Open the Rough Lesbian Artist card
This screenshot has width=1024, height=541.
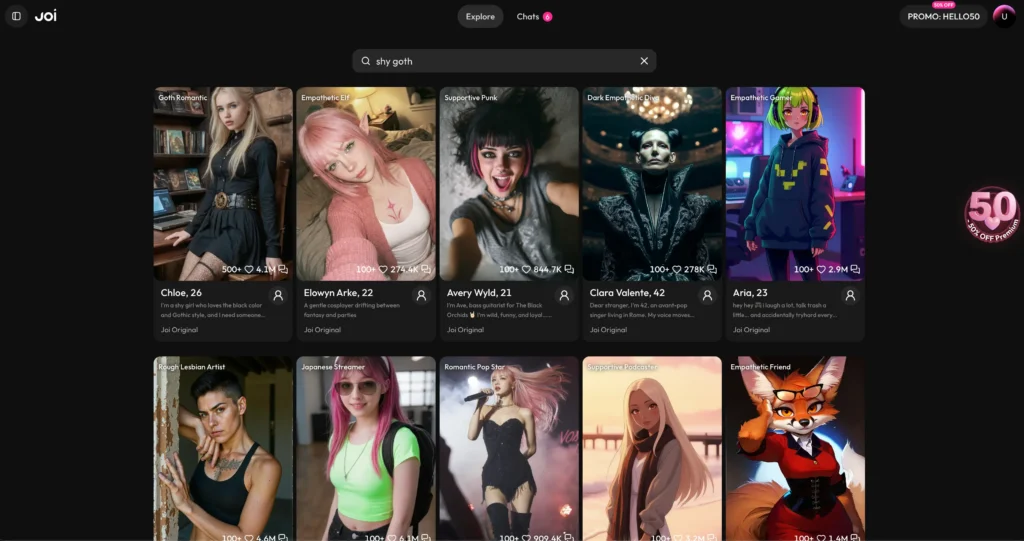click(x=223, y=448)
